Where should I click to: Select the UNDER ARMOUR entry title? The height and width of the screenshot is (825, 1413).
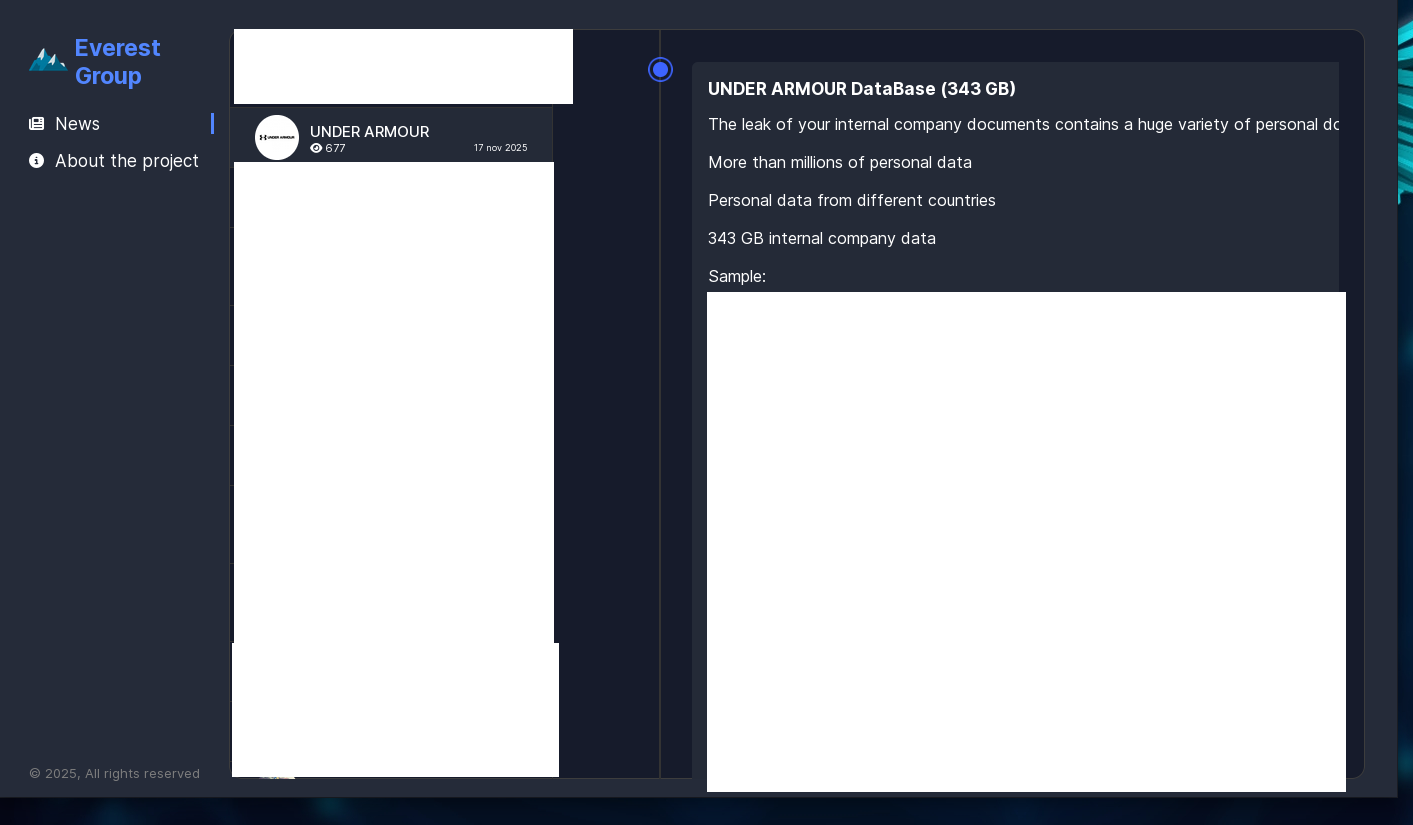369,132
